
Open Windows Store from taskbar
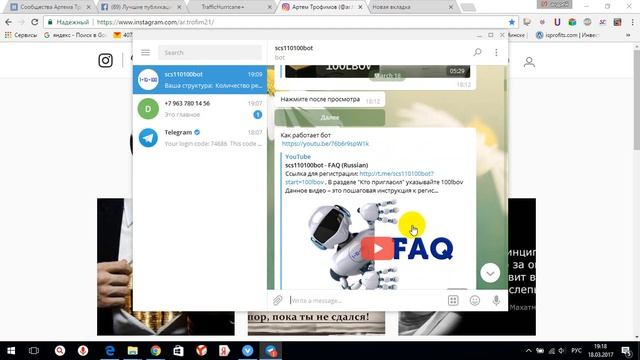pyautogui.click(x=178, y=351)
